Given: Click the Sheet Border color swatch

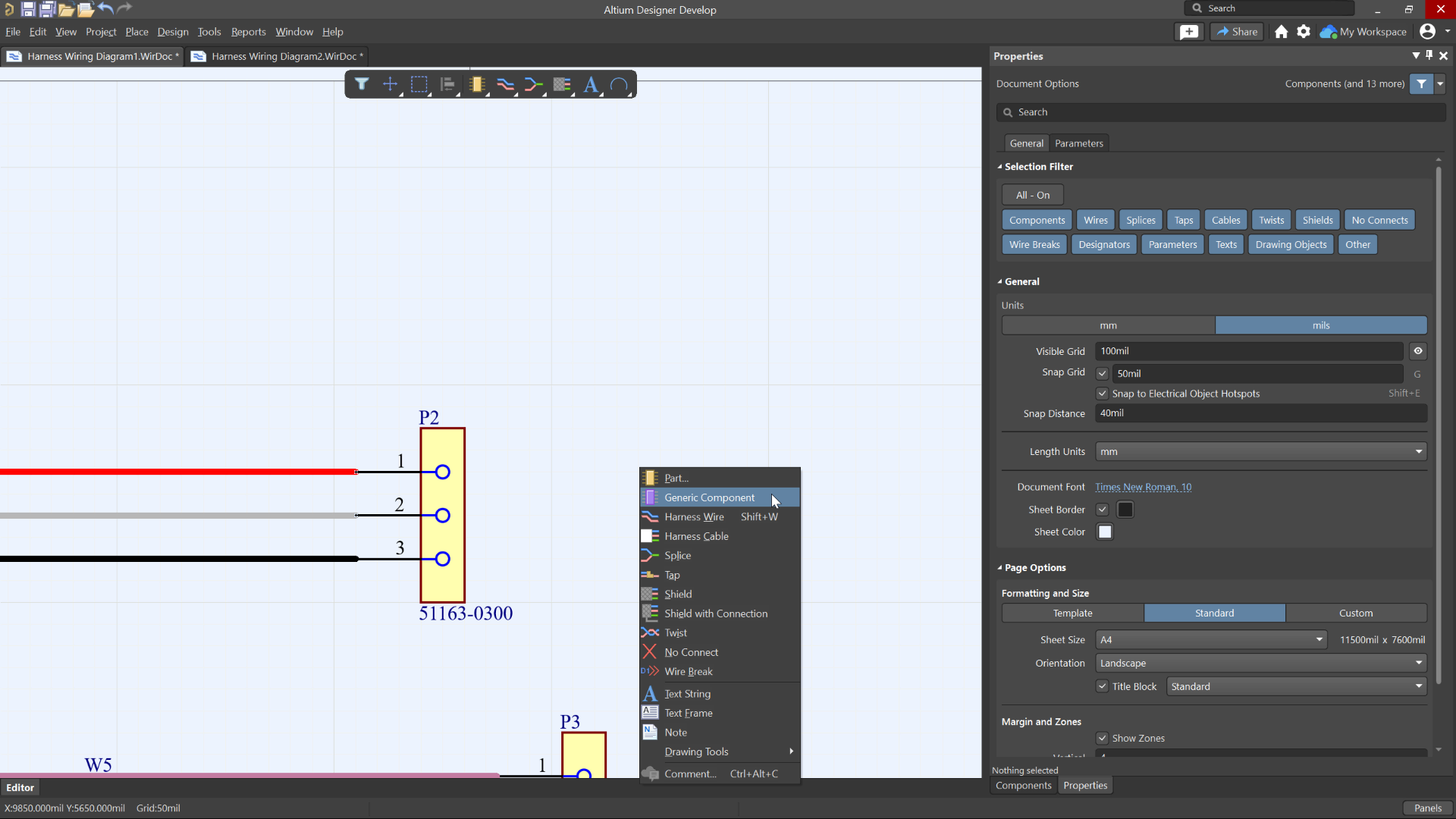Looking at the screenshot, I should tap(1125, 510).
